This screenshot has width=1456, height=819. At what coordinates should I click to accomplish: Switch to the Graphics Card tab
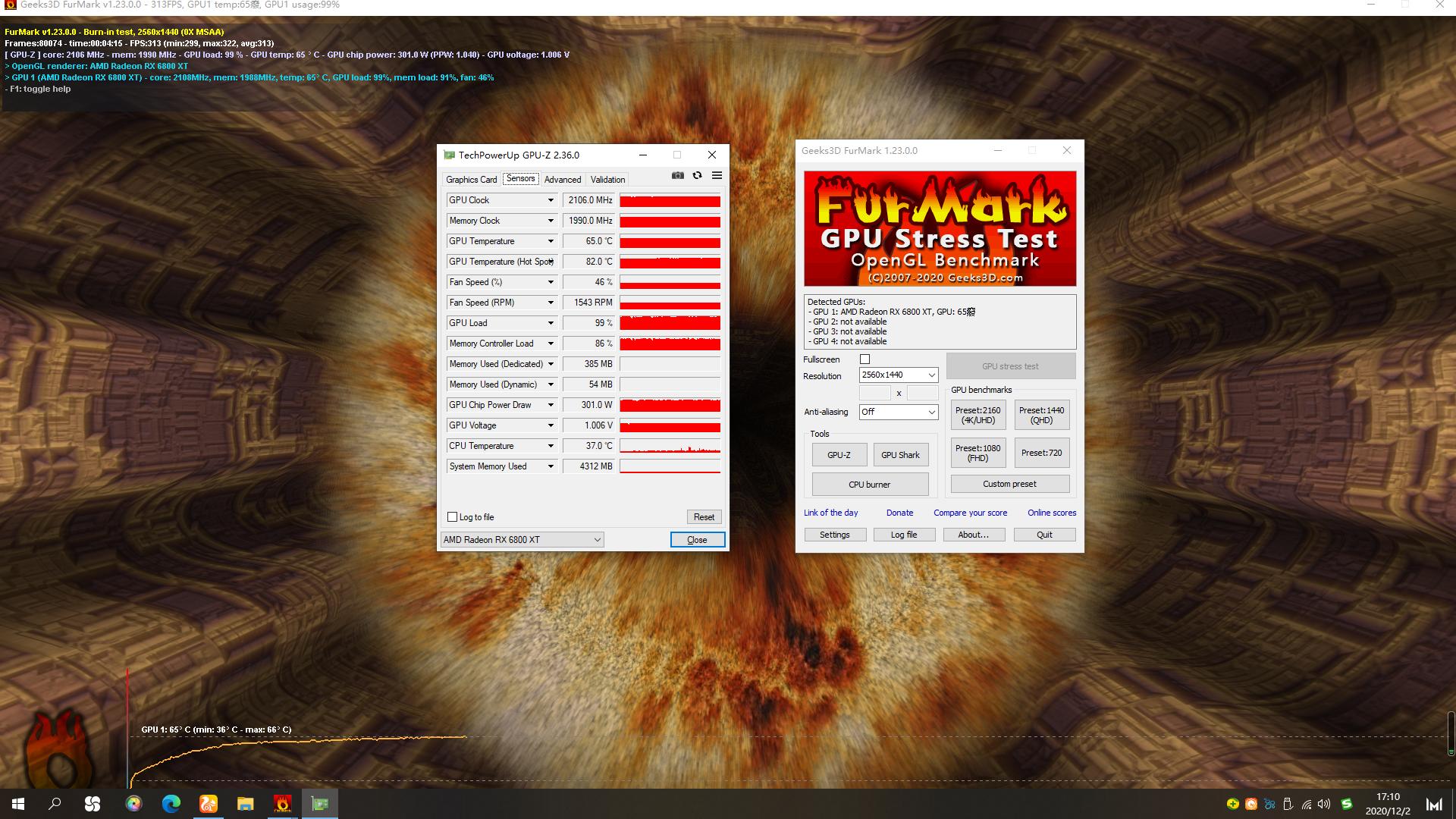[x=471, y=179]
